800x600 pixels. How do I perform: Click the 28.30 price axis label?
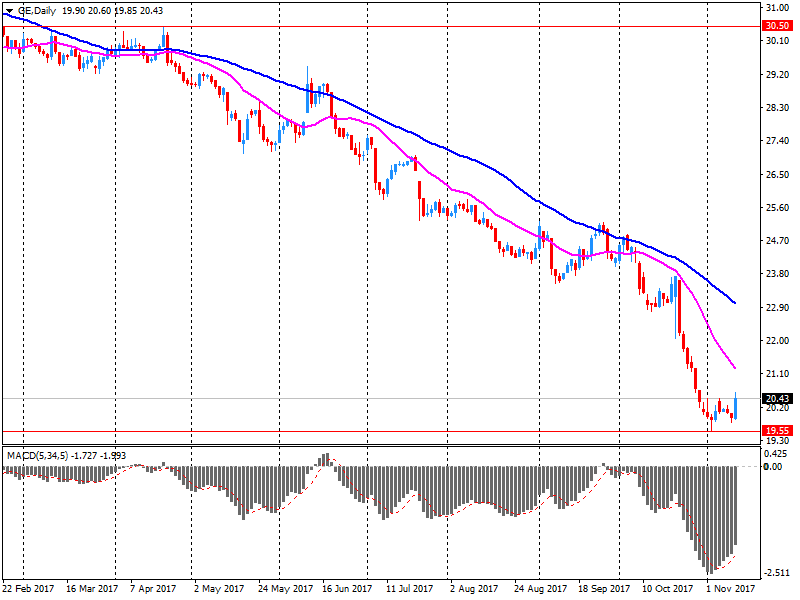778,108
